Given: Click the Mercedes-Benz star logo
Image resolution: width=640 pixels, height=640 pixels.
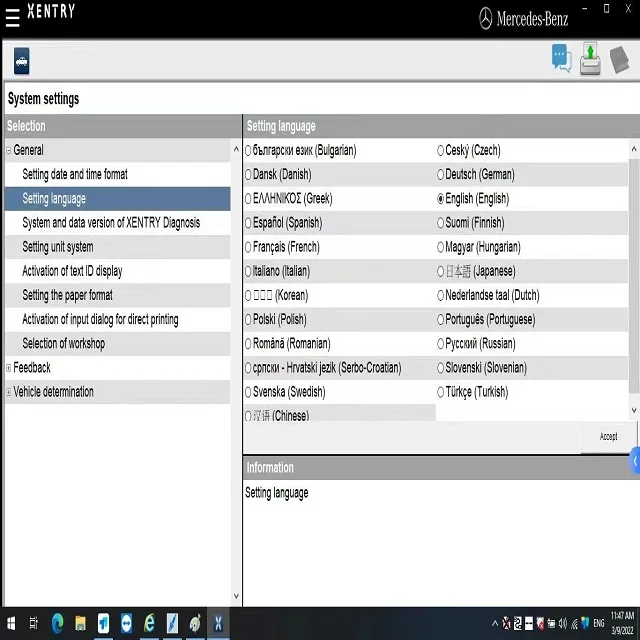Looking at the screenshot, I should 485,19.
